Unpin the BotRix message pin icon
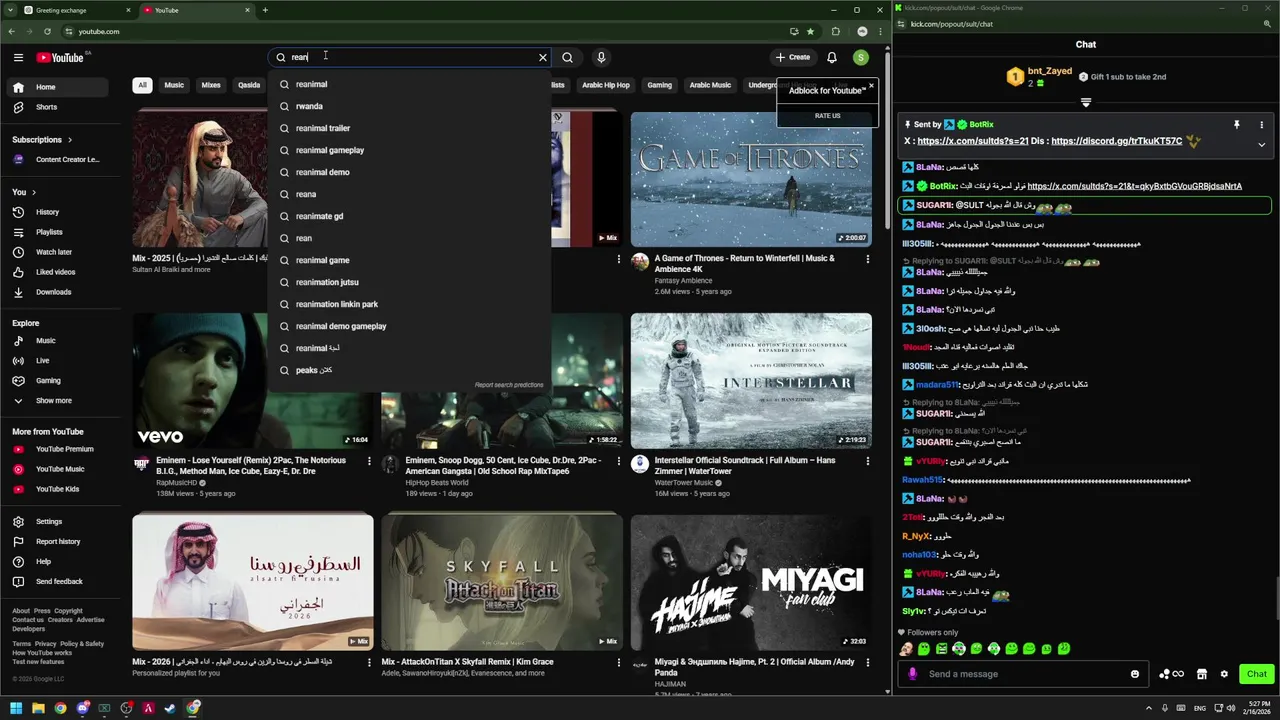Screen dimensions: 1280x720 tap(1236, 125)
